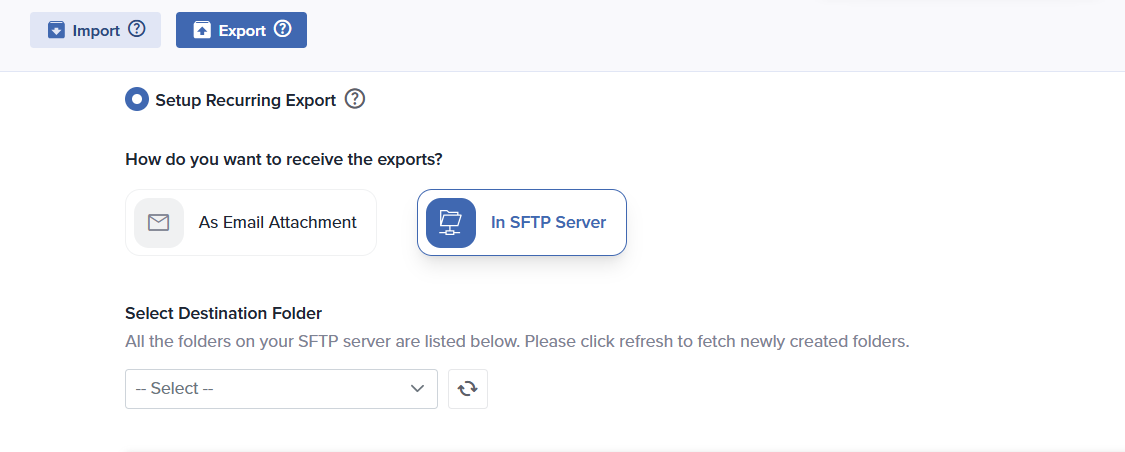Click the 'How do you want to receive' question
The image size is (1125, 452).
(284, 159)
